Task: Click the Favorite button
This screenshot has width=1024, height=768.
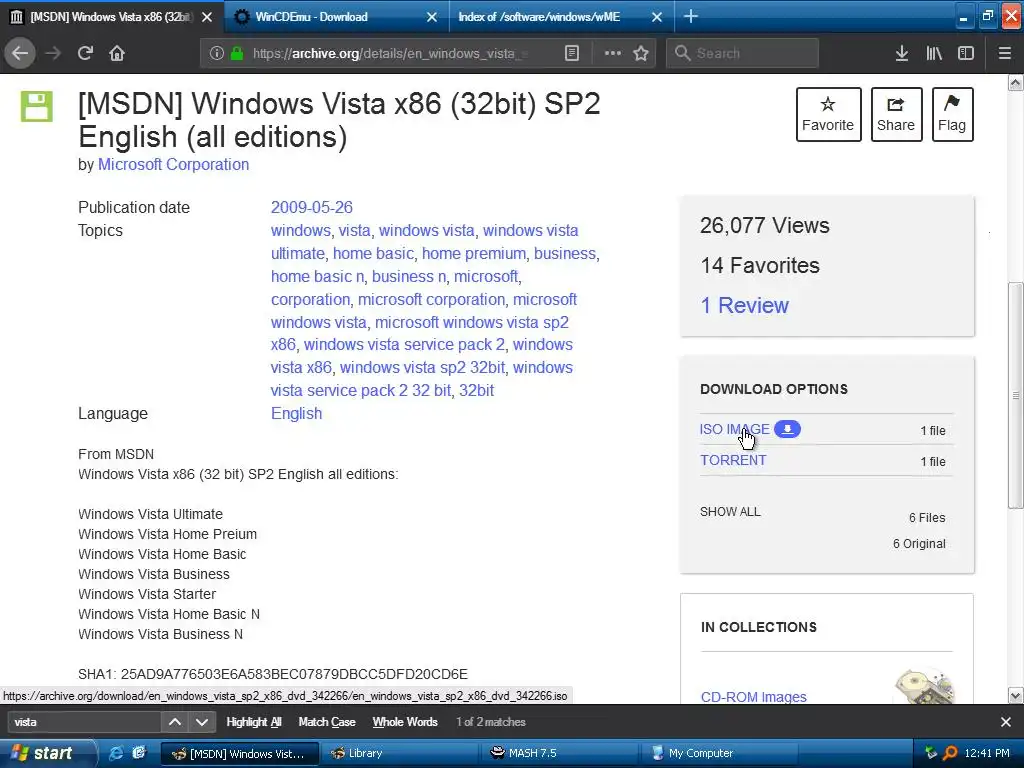Action: pyautogui.click(x=828, y=114)
